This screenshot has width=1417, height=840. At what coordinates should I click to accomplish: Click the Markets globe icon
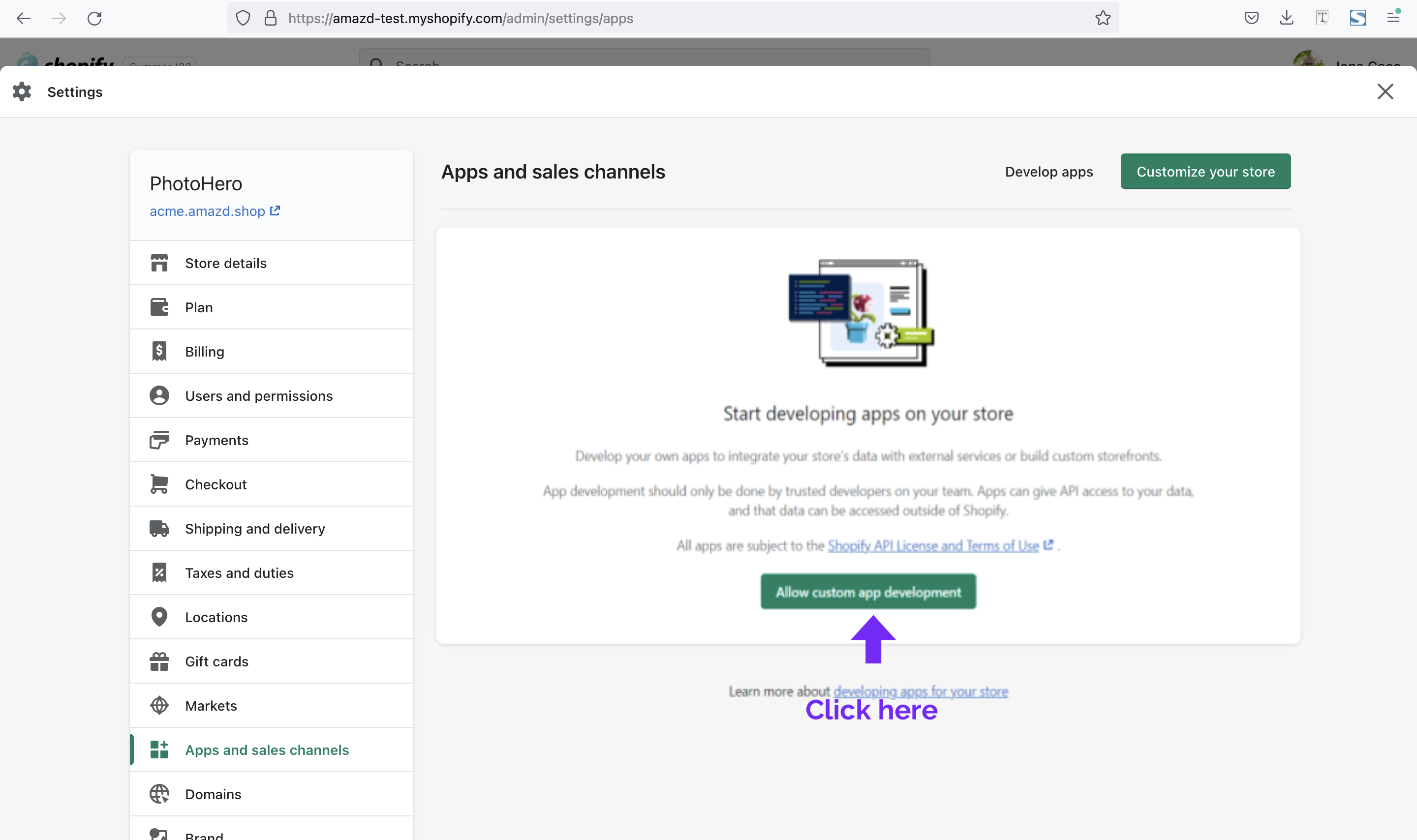[159, 705]
